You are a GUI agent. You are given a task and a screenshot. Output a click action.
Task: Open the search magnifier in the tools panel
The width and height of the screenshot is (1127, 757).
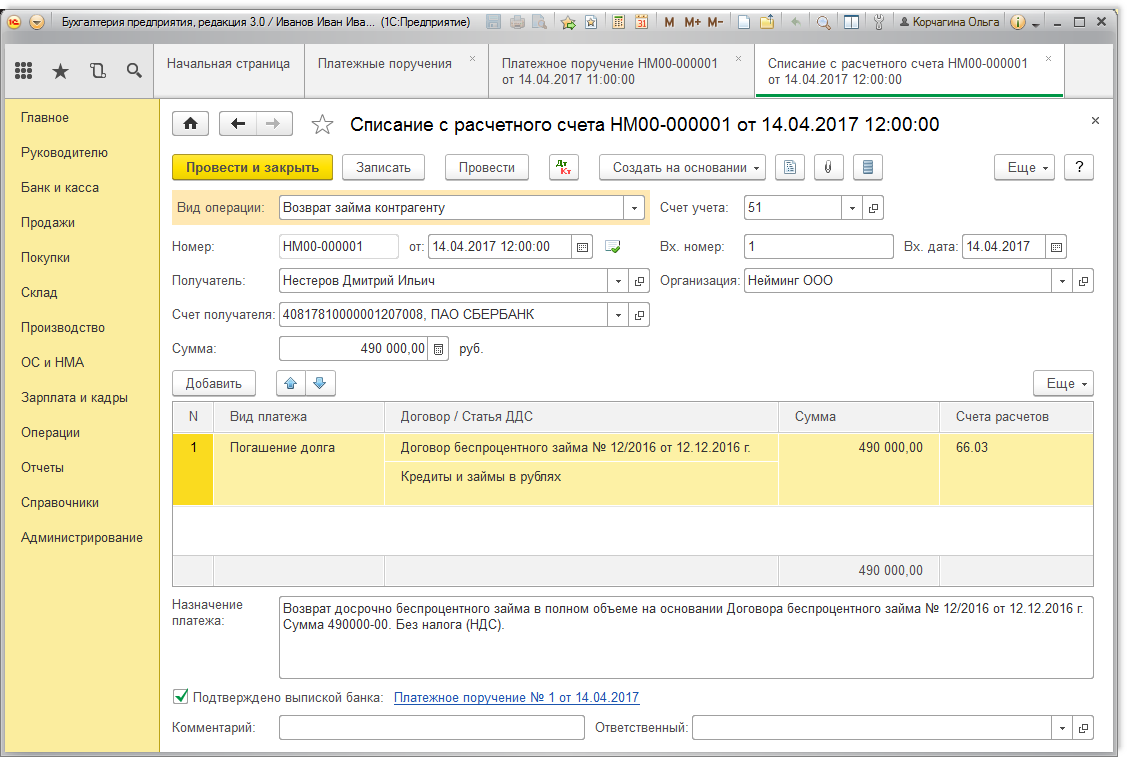pos(134,70)
